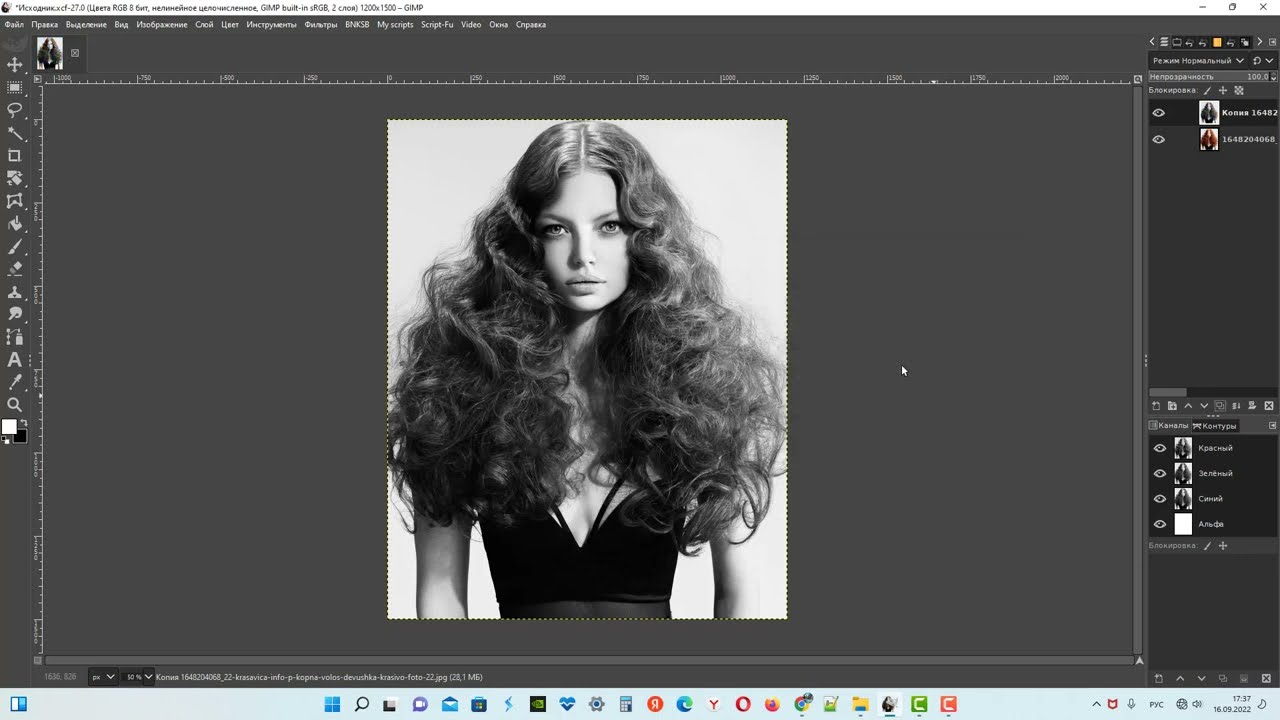Toggle visibility of the Альфа channel

tap(1159, 524)
